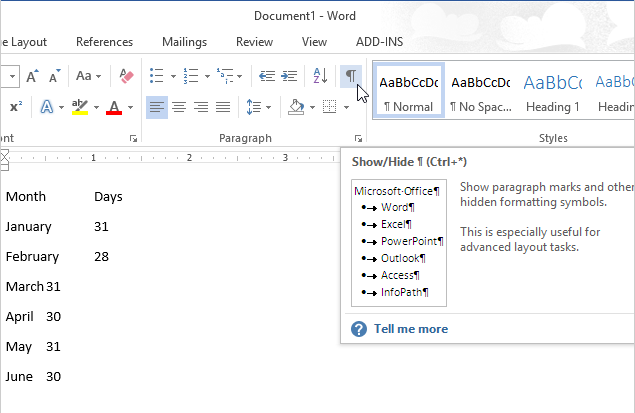Click the Center alignment icon
This screenshot has width=635, height=413.
tap(179, 107)
